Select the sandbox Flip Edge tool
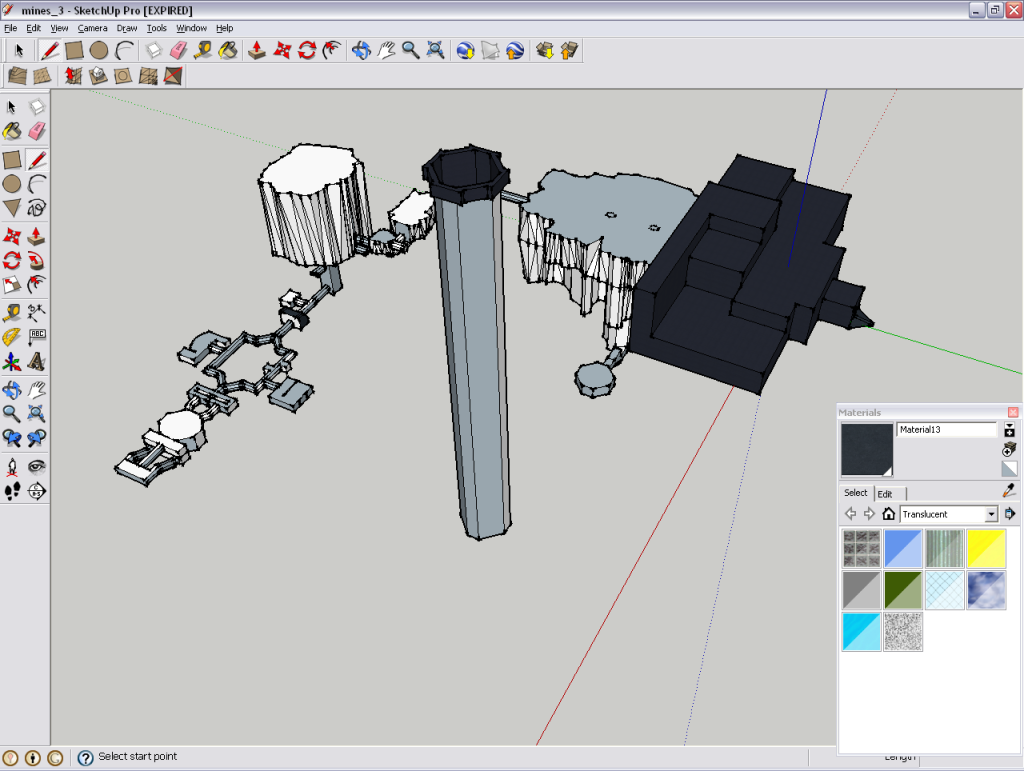 pos(173,76)
